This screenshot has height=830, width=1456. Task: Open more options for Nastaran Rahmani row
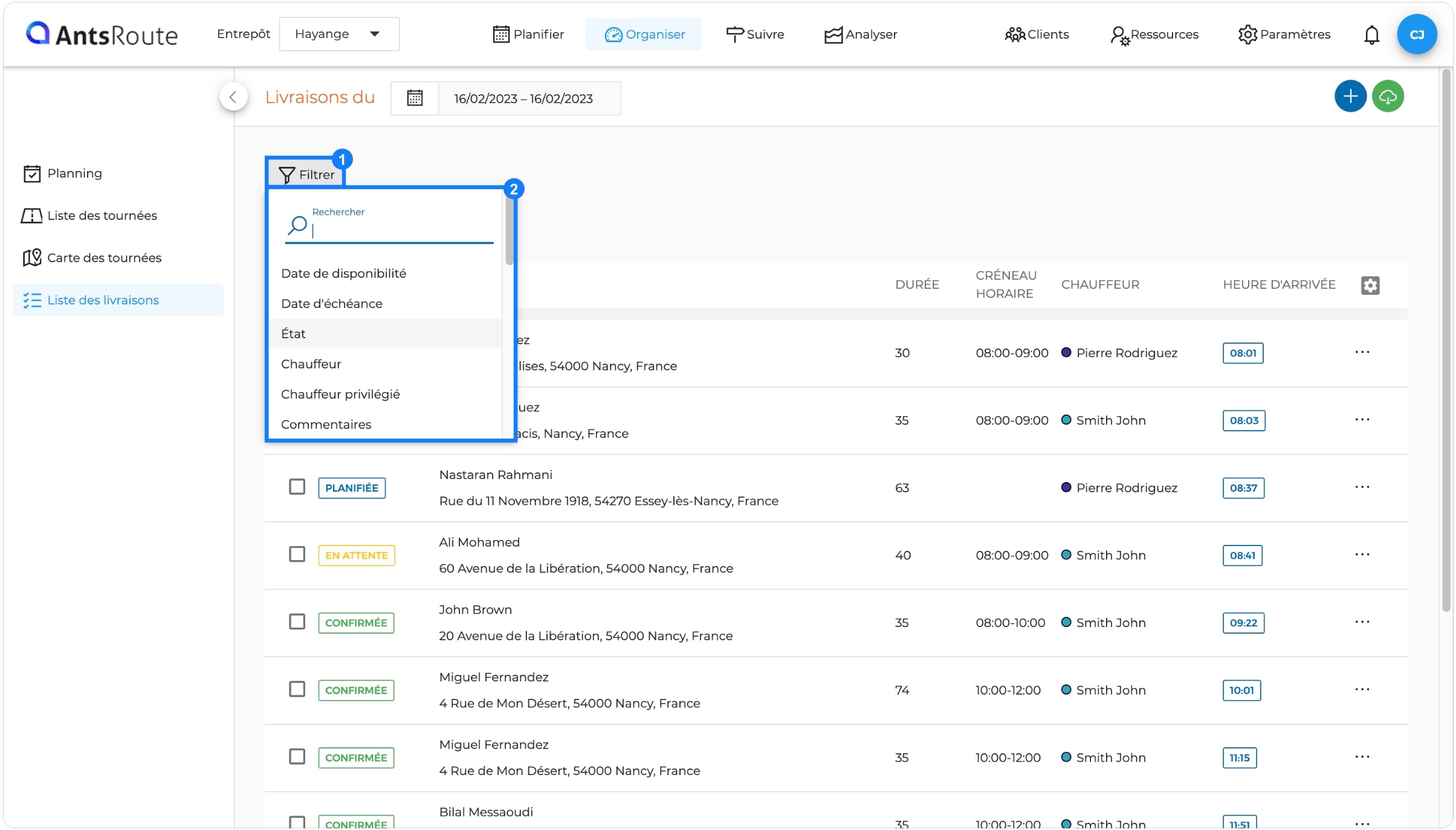coord(1362,487)
